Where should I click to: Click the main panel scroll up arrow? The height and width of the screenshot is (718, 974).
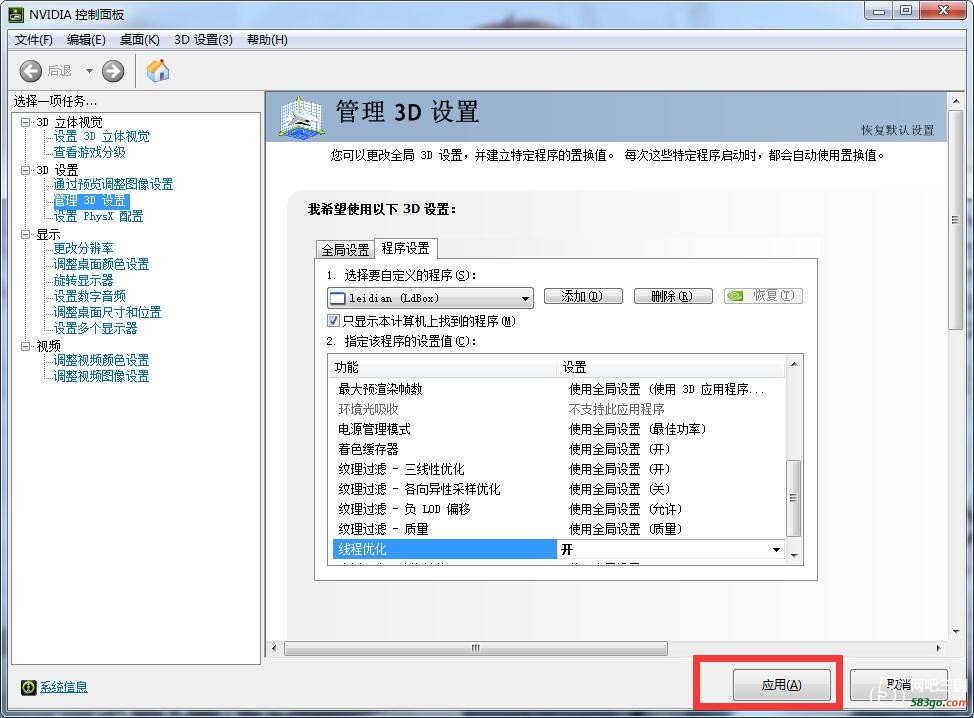(955, 101)
